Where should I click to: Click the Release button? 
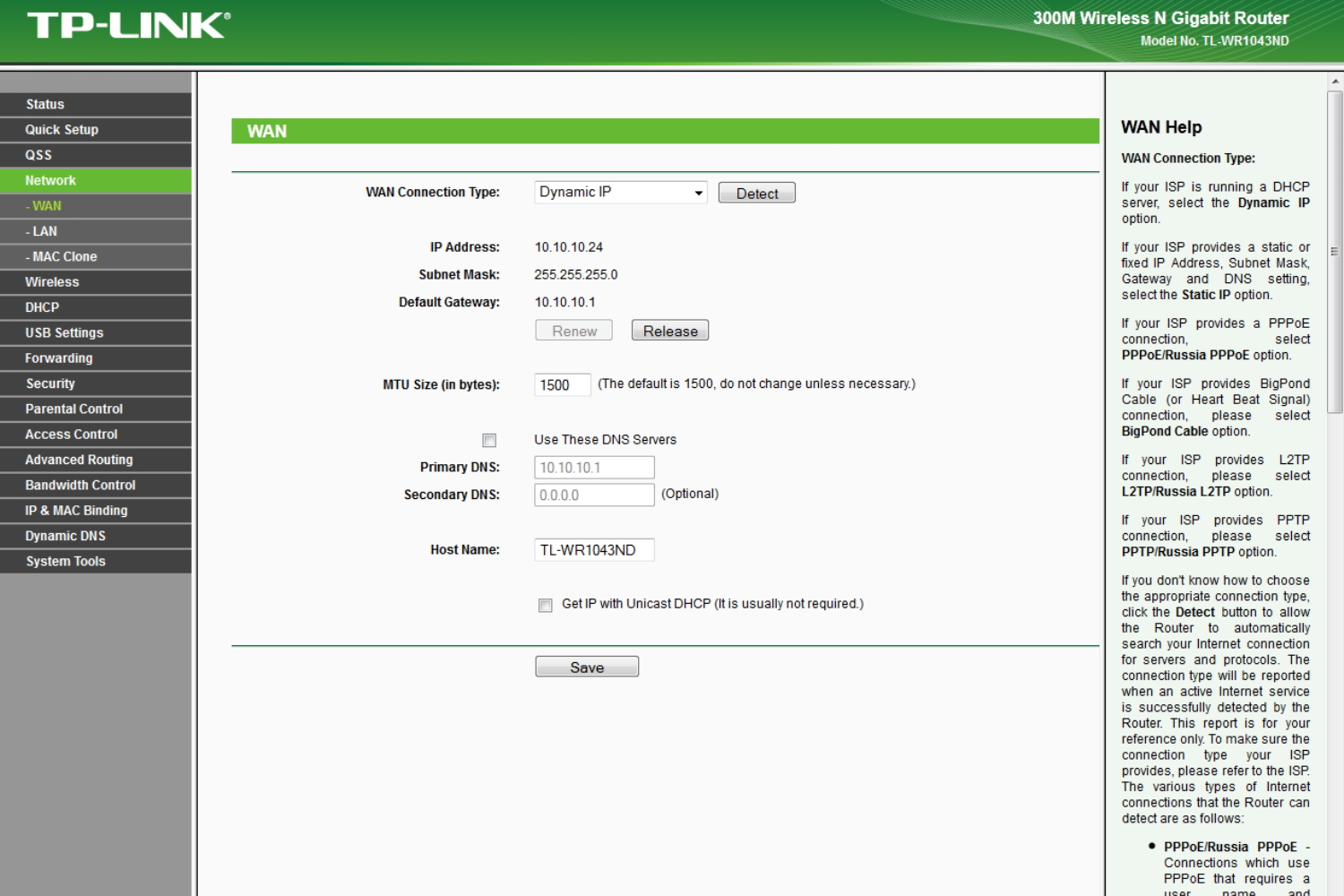pos(669,331)
